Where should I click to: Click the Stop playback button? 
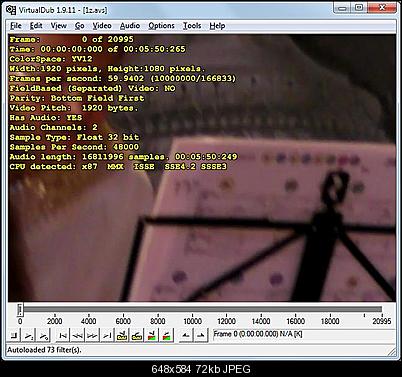click(x=14, y=335)
